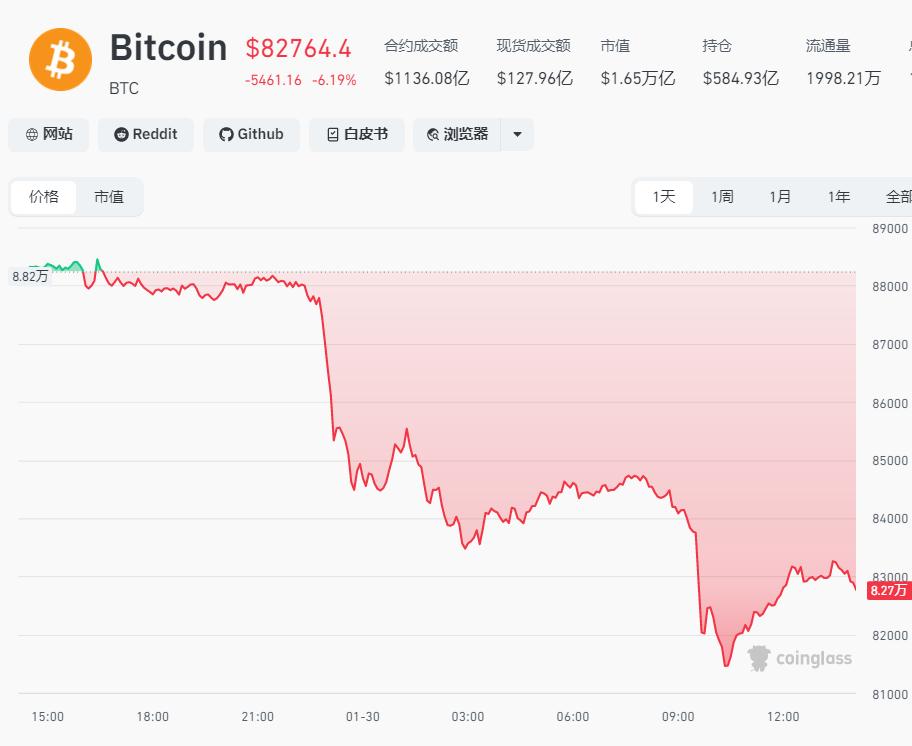Screen dimensions: 912x746
Task: Switch to the 价格 tab
Action: click(x=43, y=197)
